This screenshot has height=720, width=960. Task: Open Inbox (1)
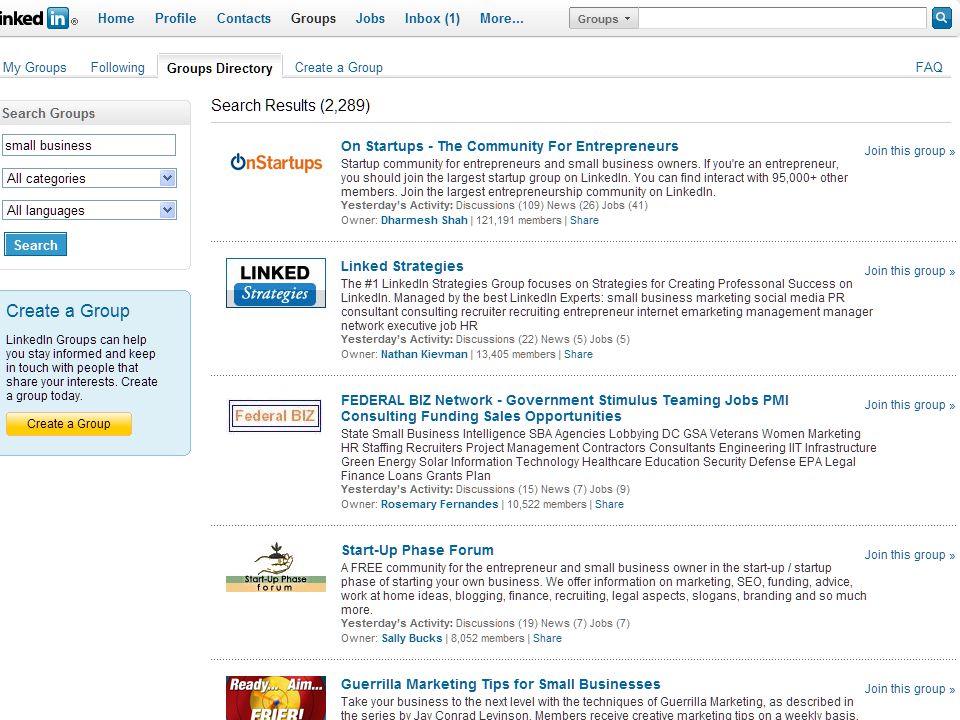(x=432, y=18)
